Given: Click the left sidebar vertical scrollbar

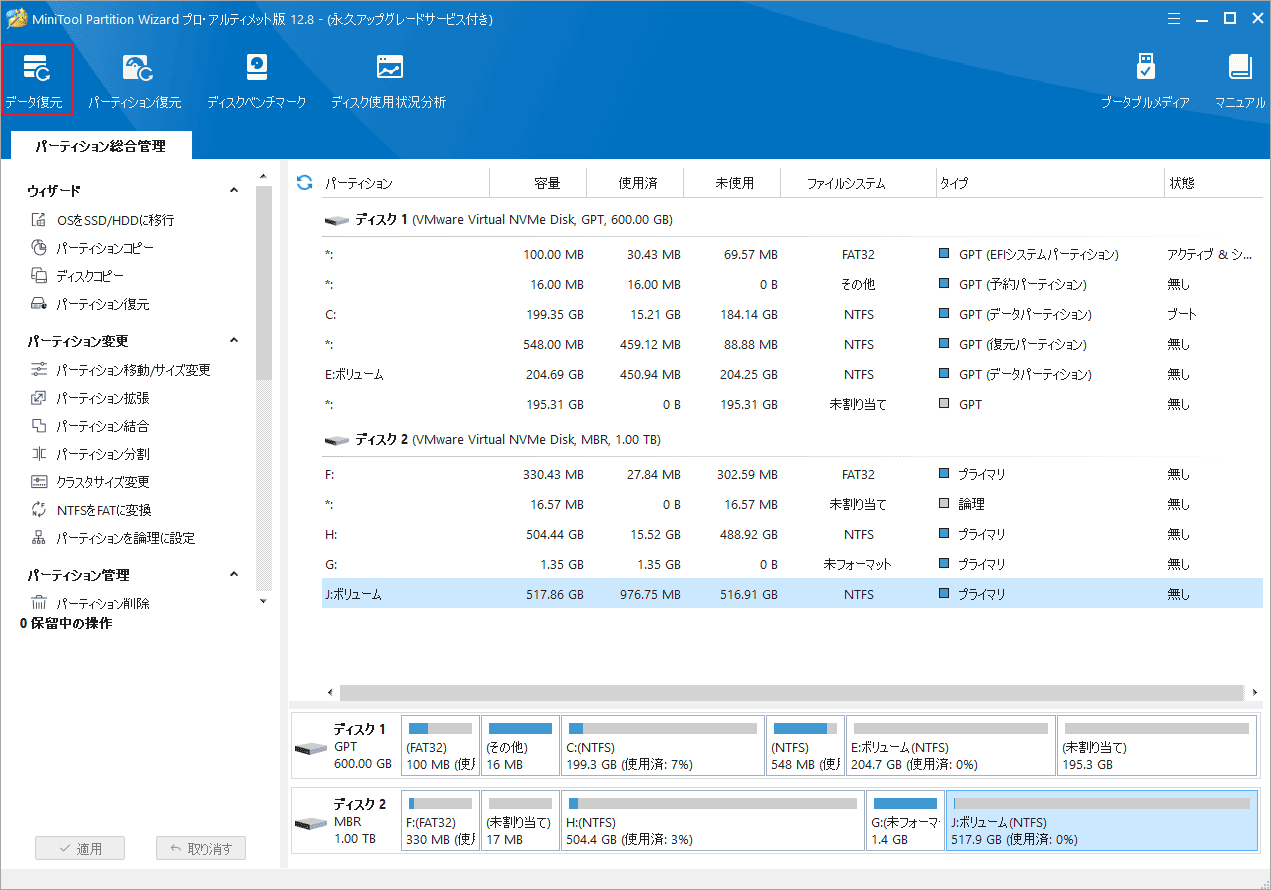Looking at the screenshot, I should [264, 284].
